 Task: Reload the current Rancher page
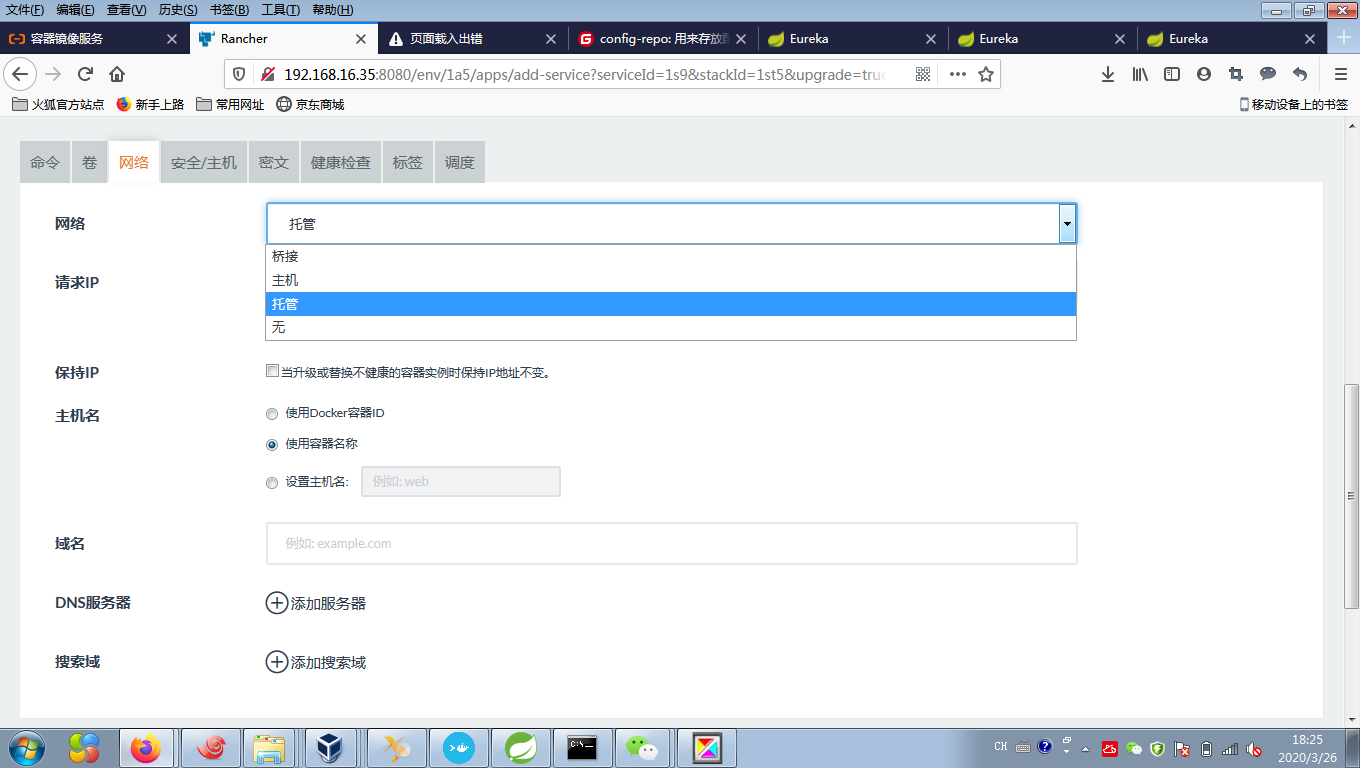tap(85, 74)
